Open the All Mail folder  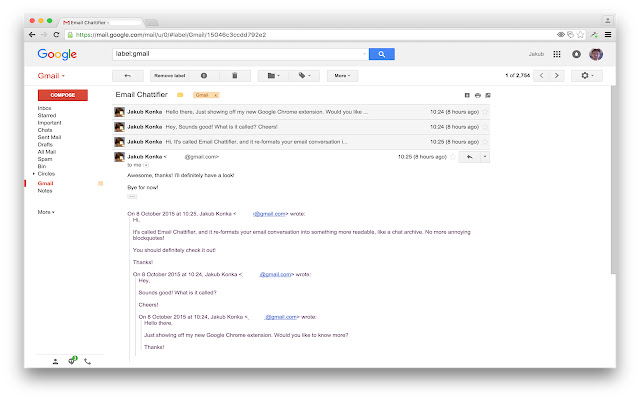pyautogui.click(x=47, y=152)
